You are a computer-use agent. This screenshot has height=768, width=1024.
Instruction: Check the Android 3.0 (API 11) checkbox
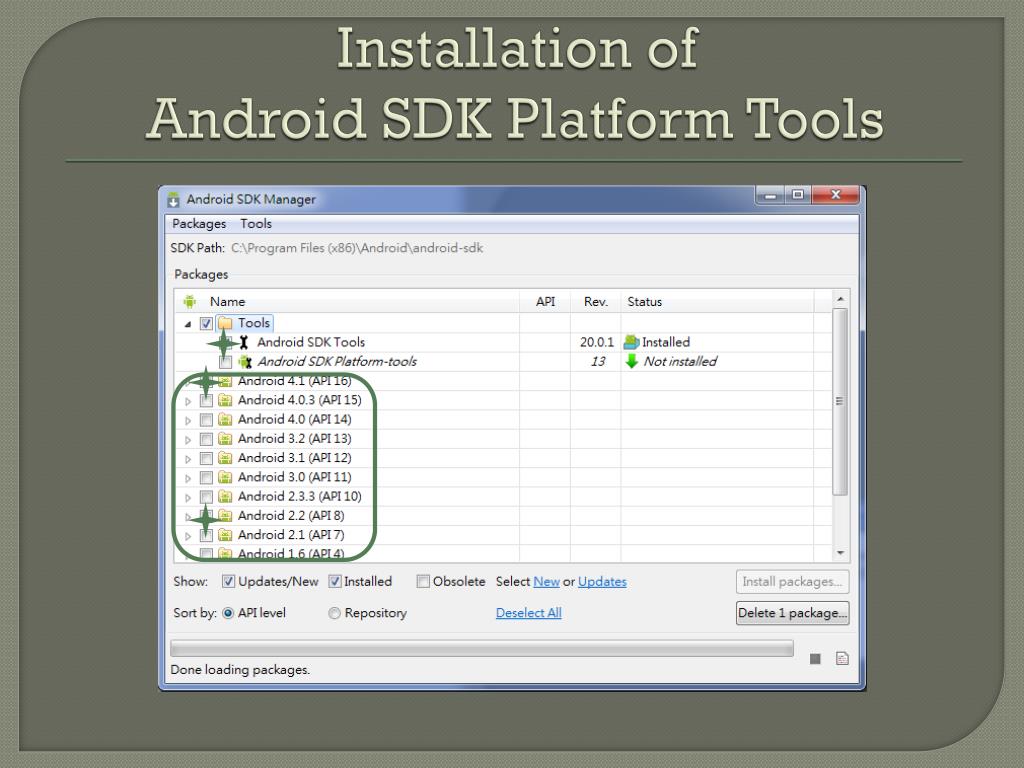pos(206,477)
